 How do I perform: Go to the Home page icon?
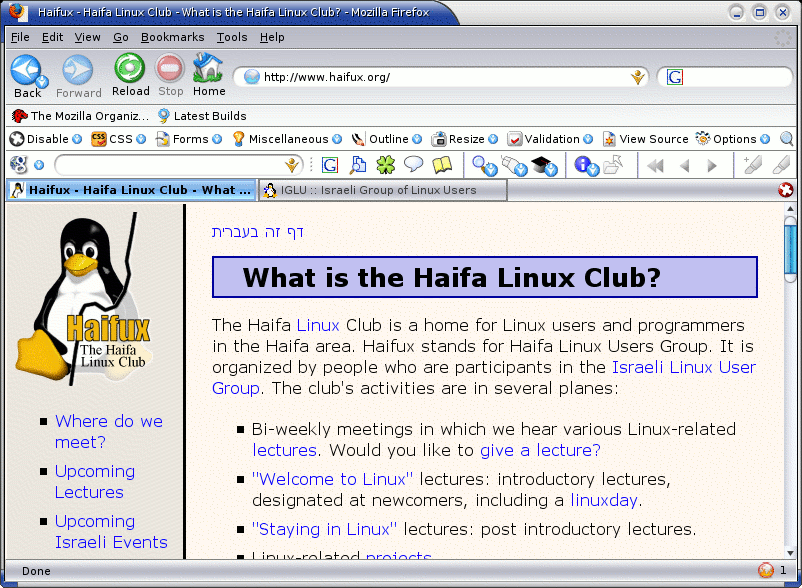[x=208, y=67]
